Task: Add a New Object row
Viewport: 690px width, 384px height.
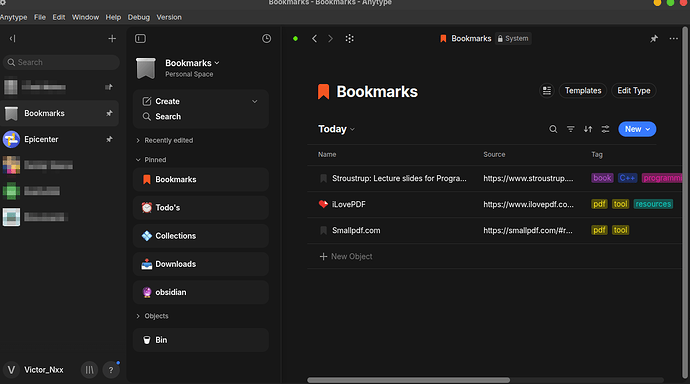Action: [346, 256]
